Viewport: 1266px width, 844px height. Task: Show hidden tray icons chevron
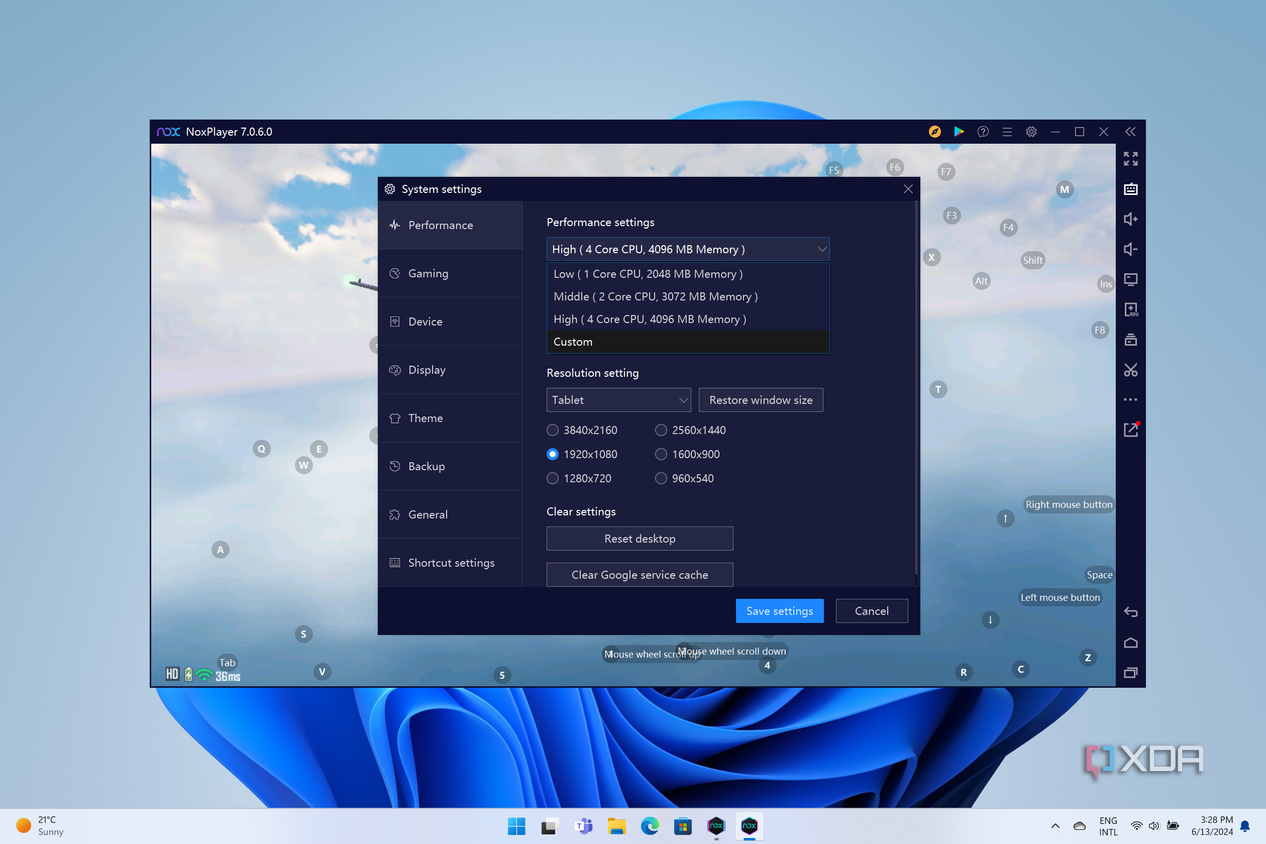click(1055, 826)
